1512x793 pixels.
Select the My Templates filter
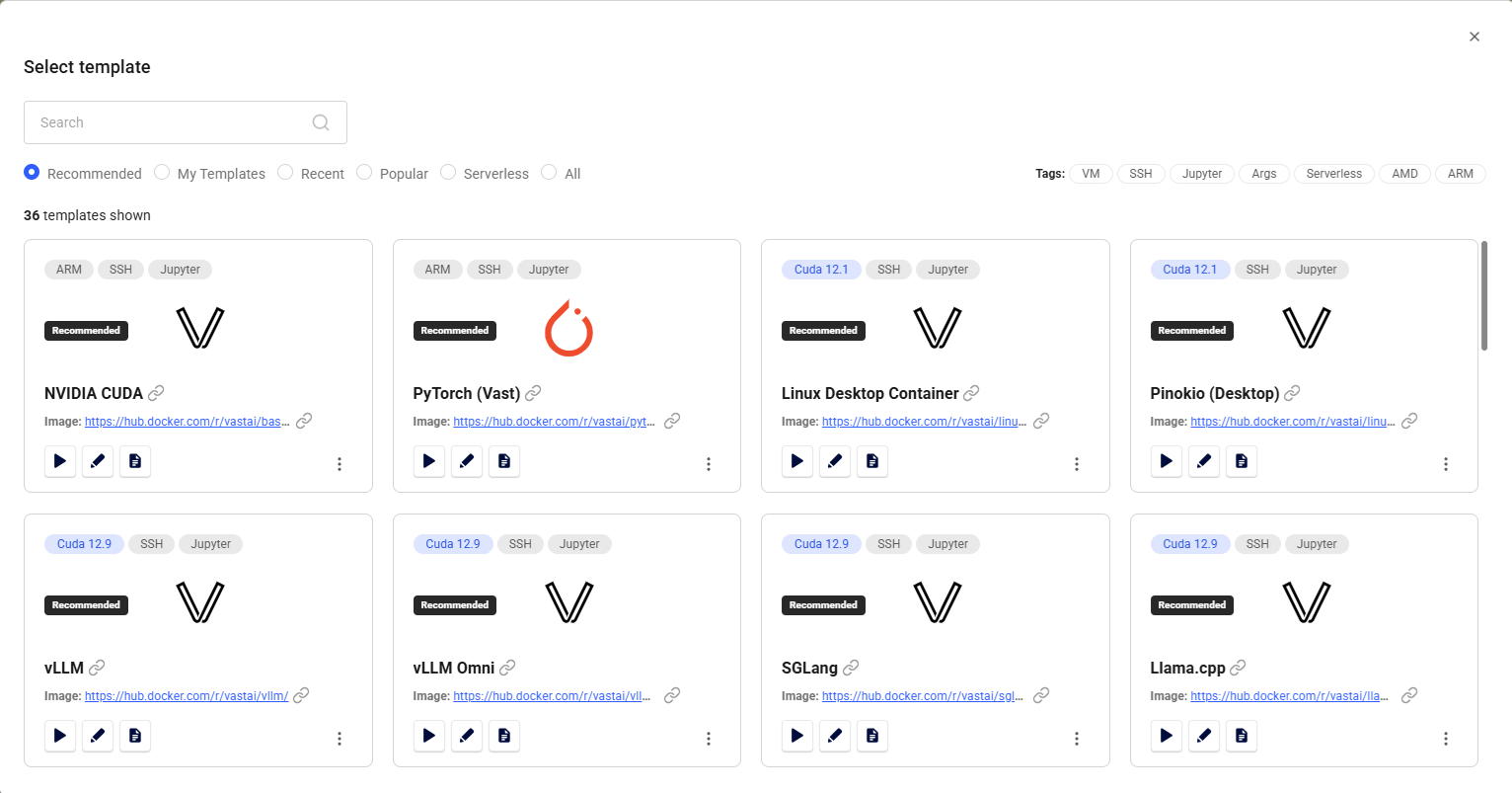pyautogui.click(x=162, y=172)
